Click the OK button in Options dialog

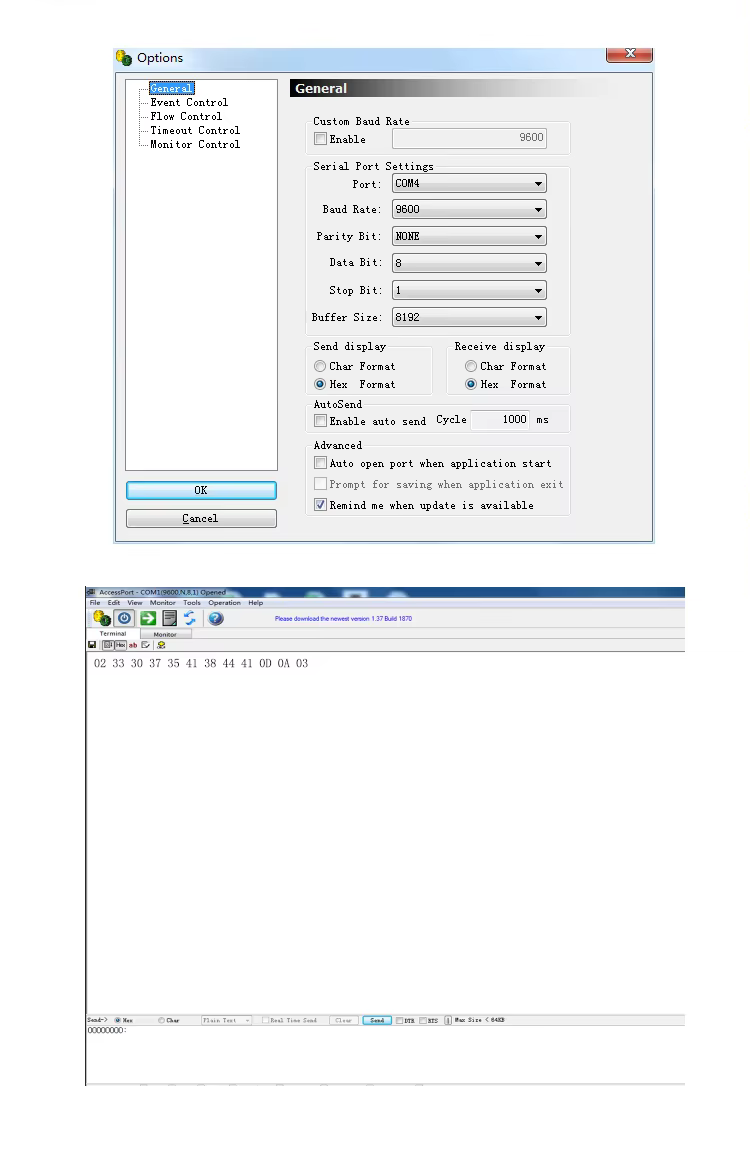[x=201, y=491]
